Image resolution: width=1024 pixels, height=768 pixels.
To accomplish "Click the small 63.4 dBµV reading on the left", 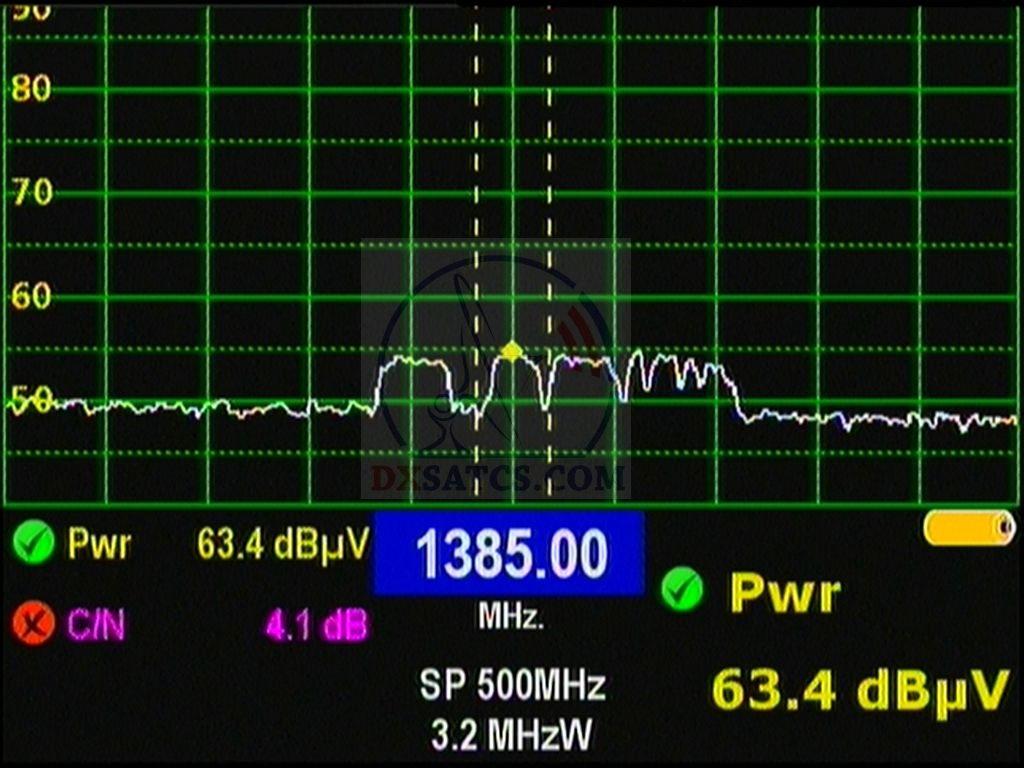I will click(x=283, y=545).
